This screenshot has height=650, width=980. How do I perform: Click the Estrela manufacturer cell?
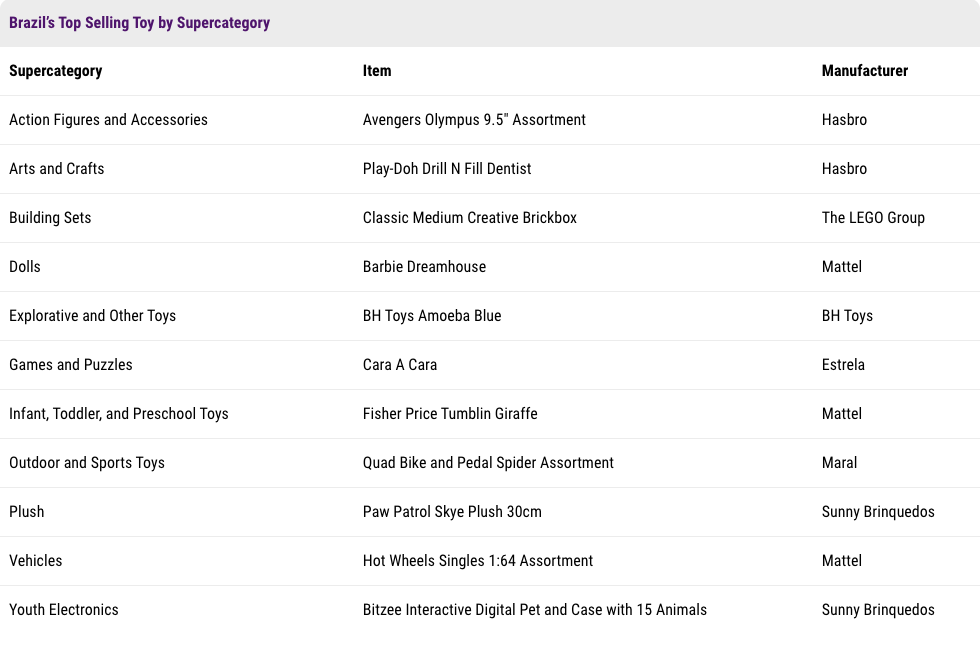(843, 364)
